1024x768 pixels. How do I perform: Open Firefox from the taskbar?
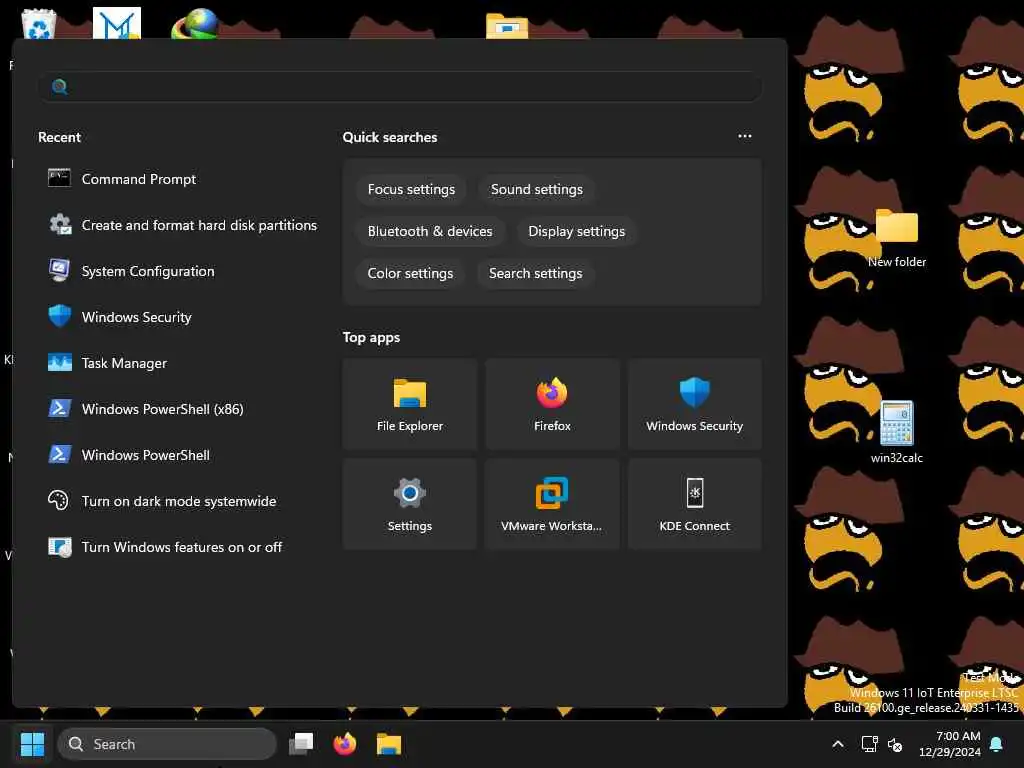[x=345, y=744]
